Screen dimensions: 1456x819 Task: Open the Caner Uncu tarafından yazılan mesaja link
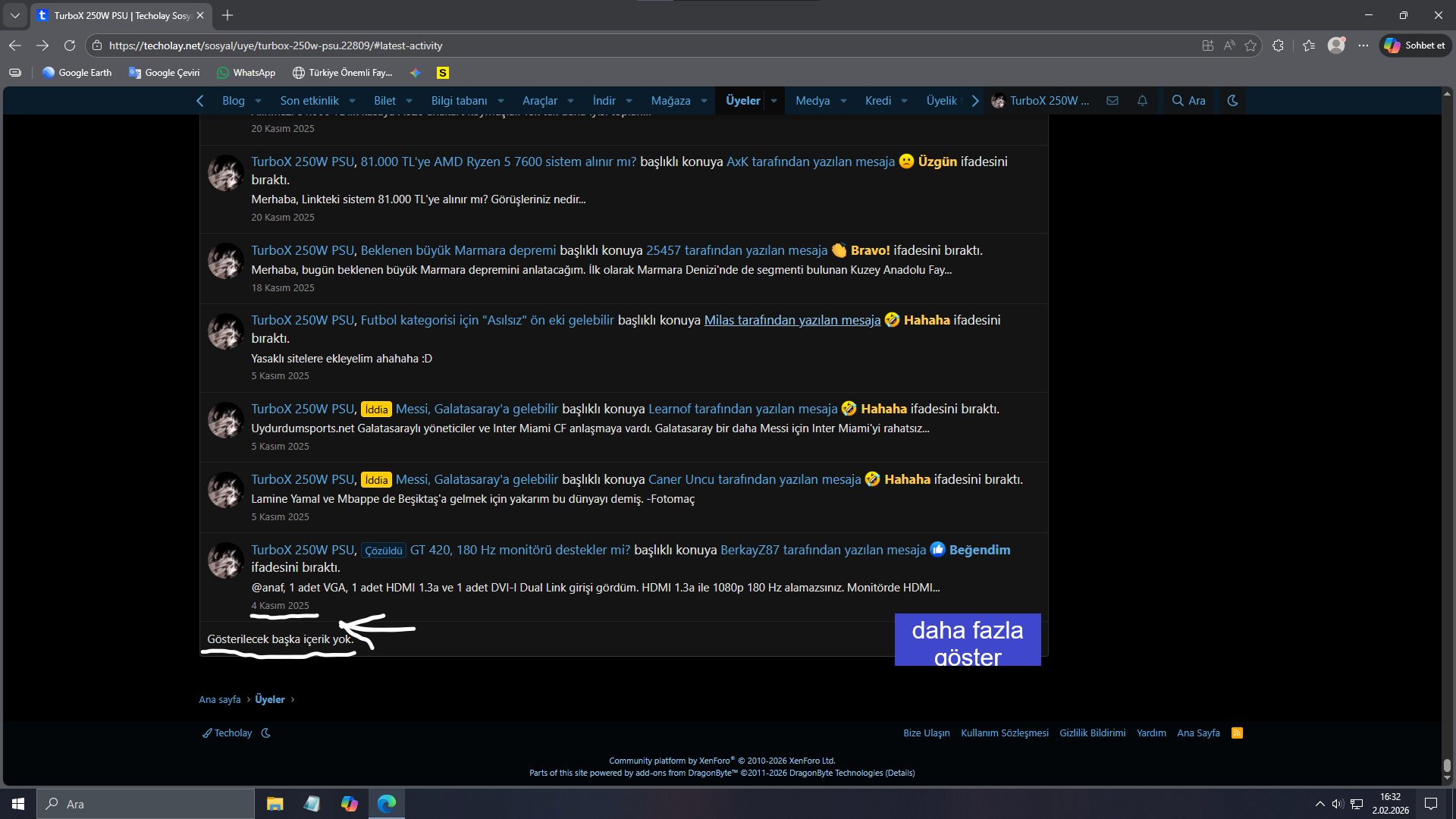755,479
